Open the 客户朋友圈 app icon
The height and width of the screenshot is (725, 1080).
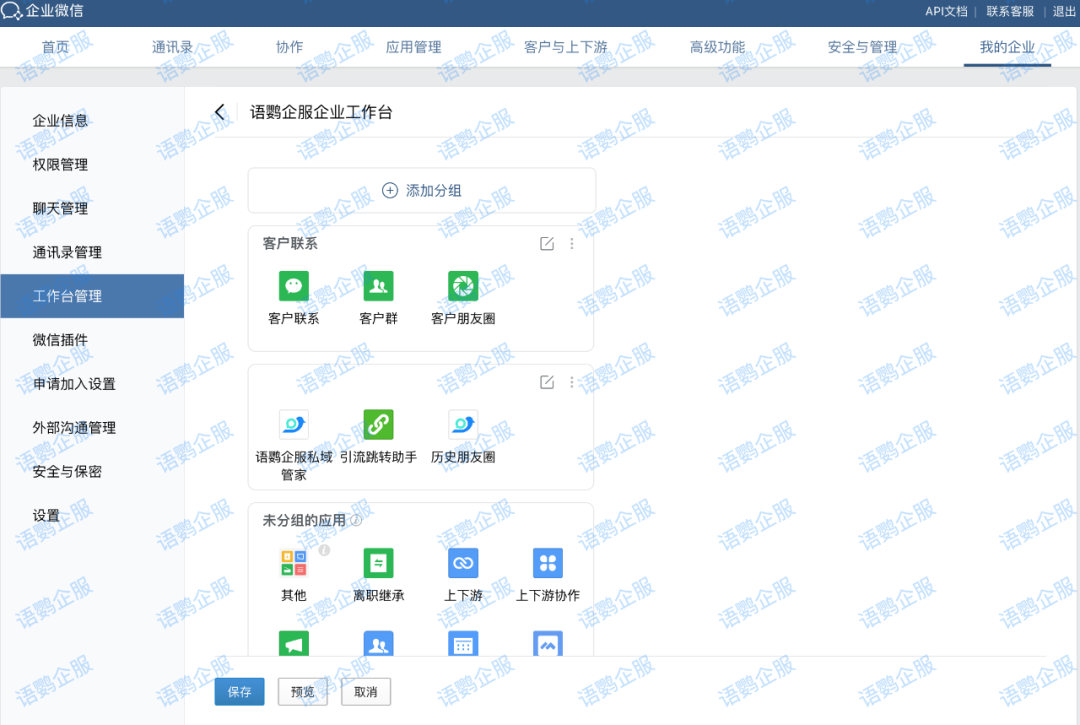(463, 286)
